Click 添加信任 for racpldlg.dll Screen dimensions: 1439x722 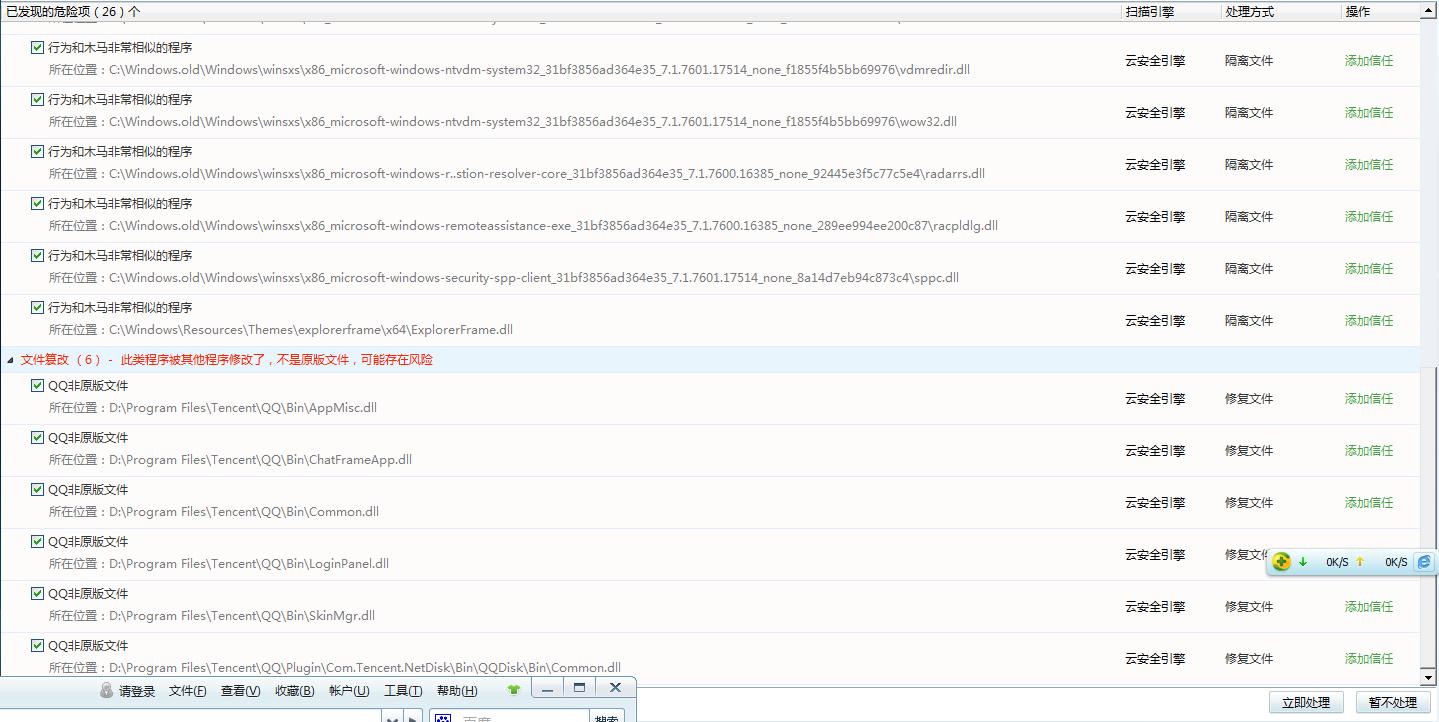(x=1369, y=216)
